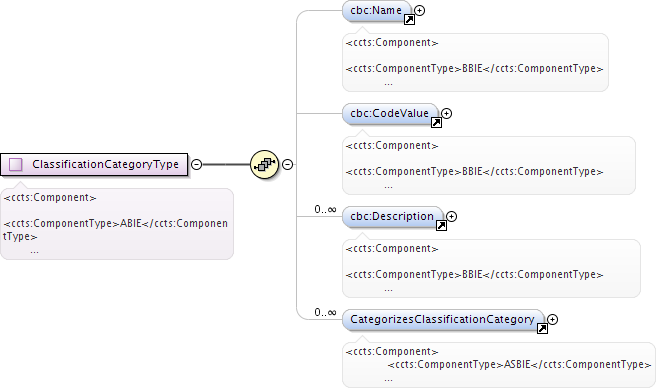Expand the cbc:Description element
663x391 pixels.
(x=452, y=216)
